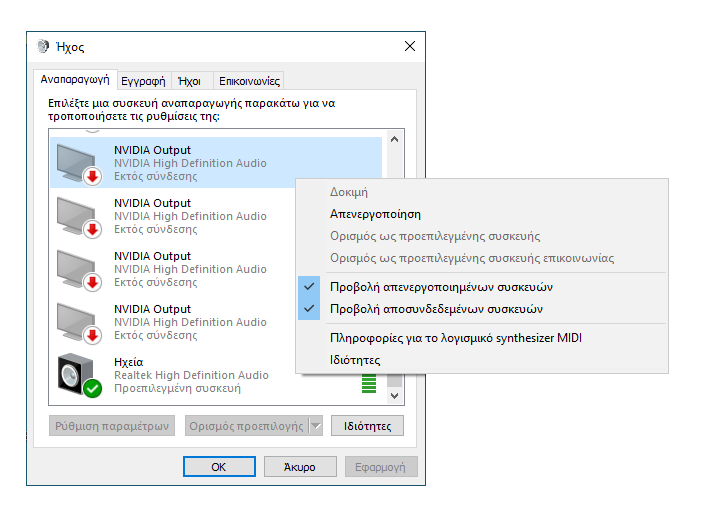Screen dimensions: 702x515
Task: Click the Άκυρο button
Action: point(300,467)
